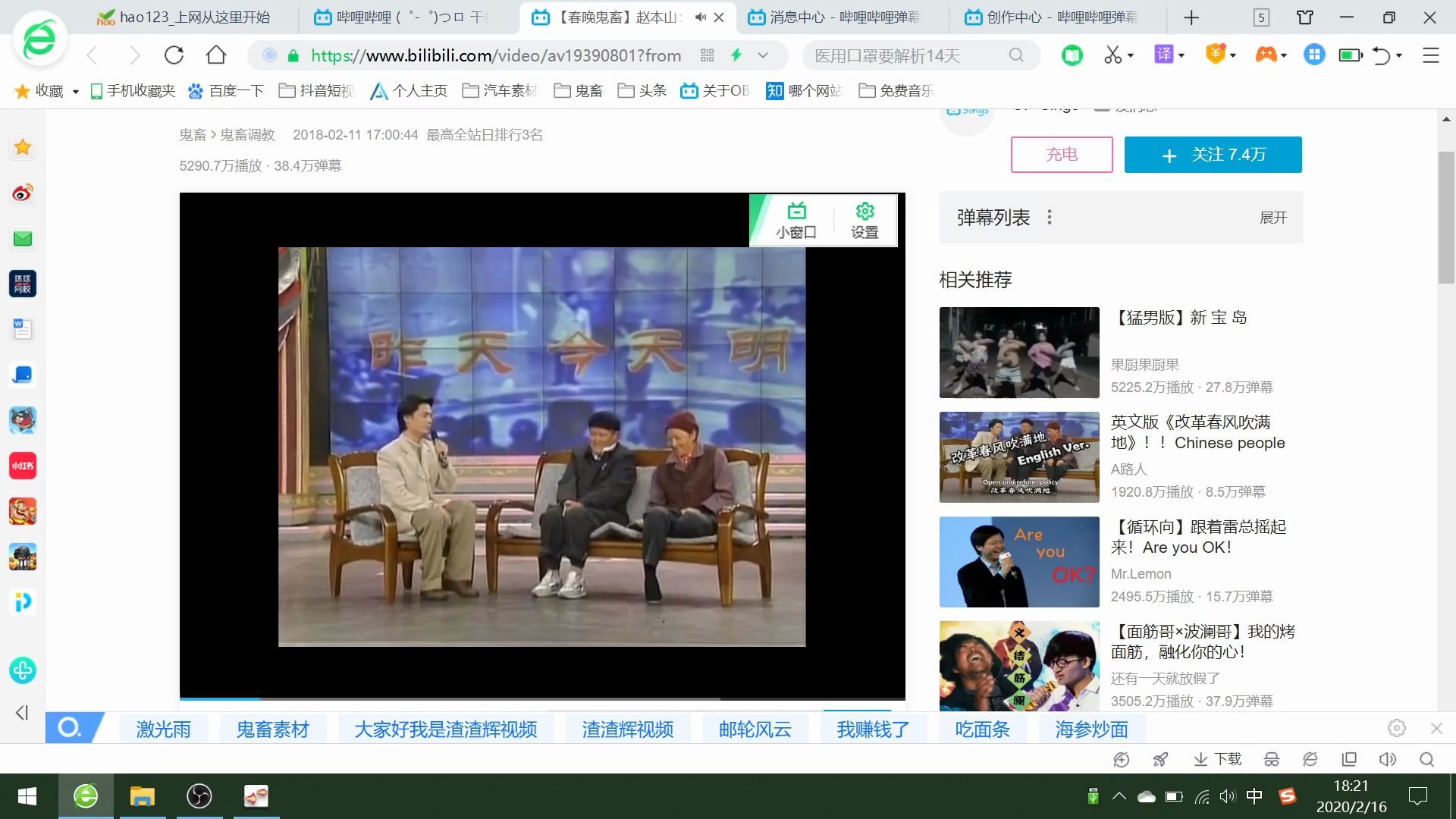Open the blue P app in sidebar

coord(23,602)
